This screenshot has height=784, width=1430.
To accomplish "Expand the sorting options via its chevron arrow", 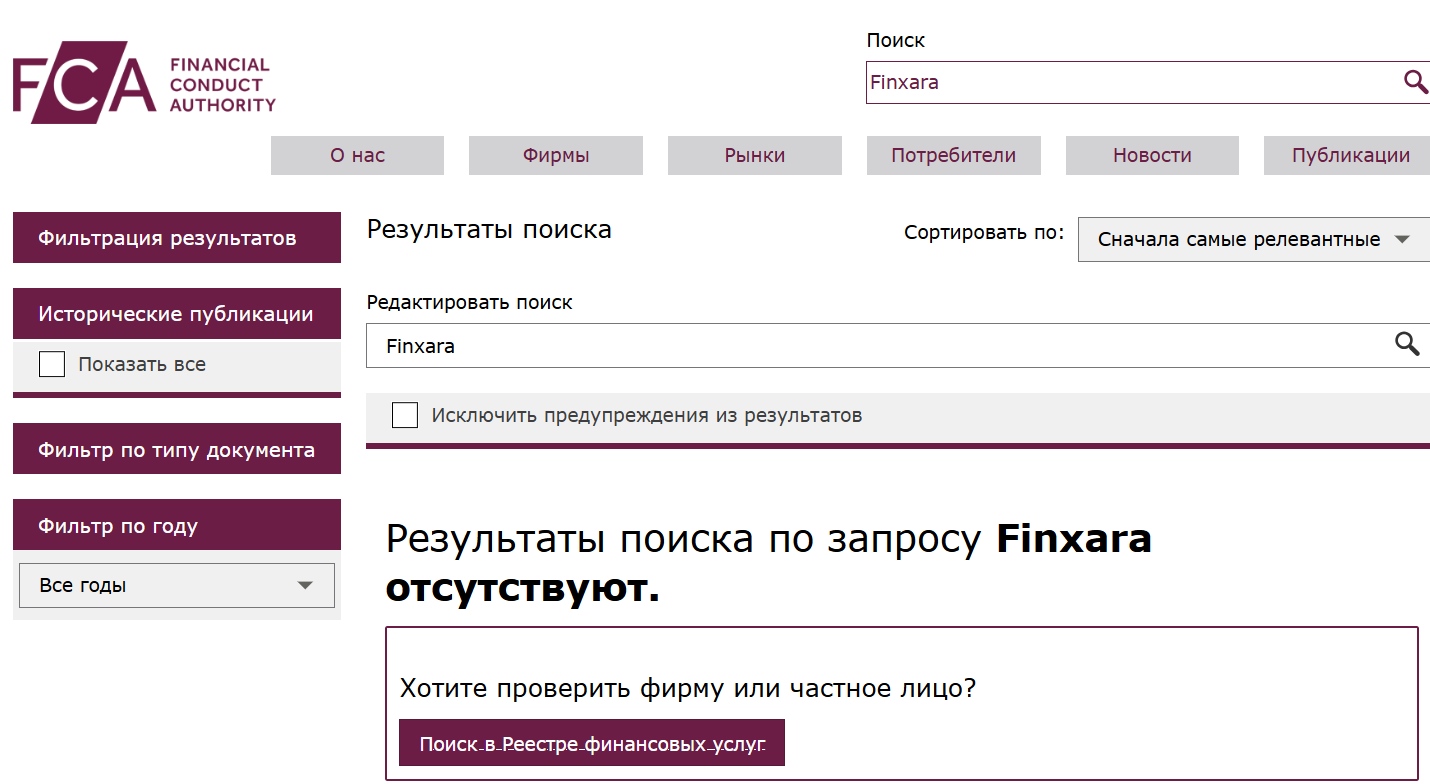I will [x=1405, y=239].
